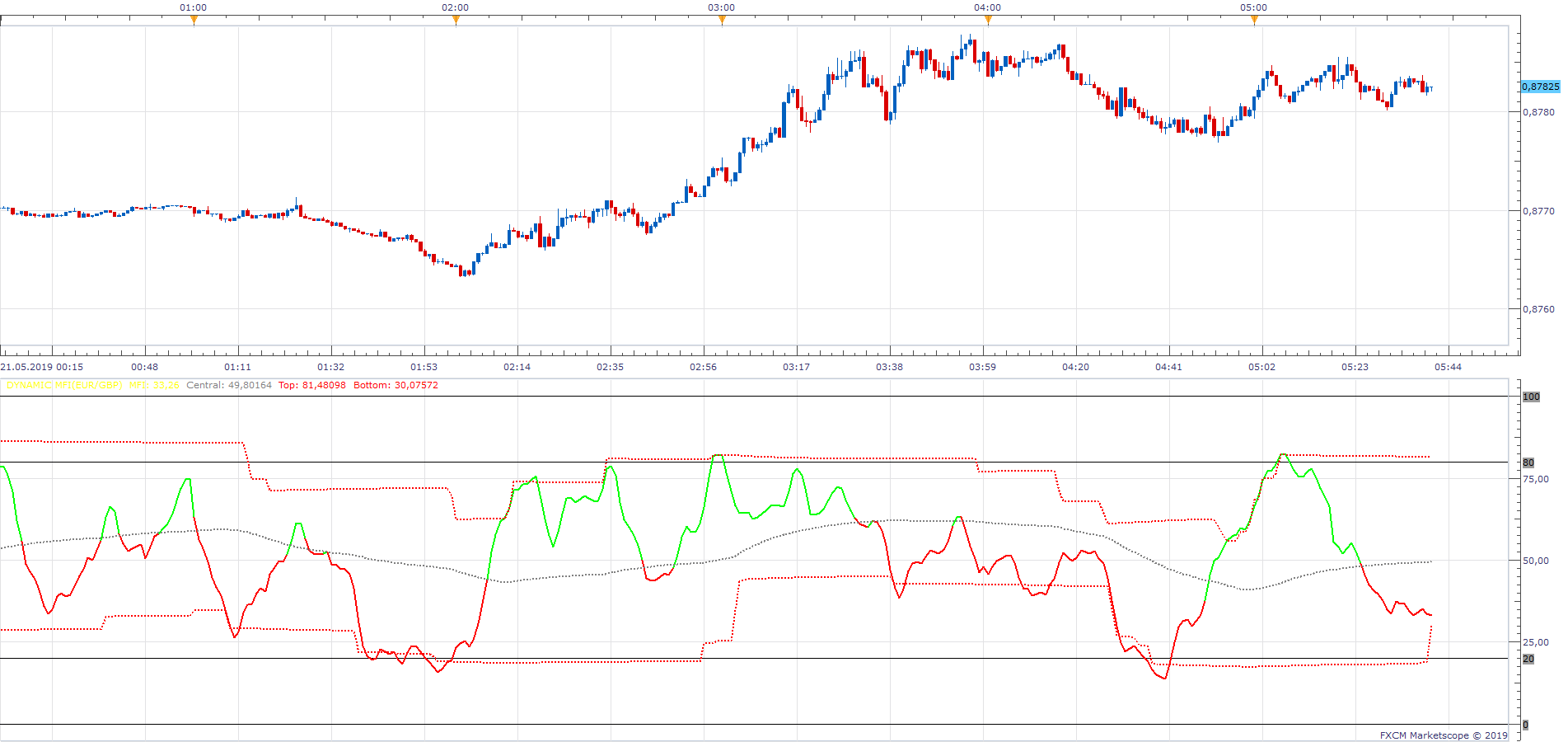
Task: Click the 01:11 time axis label
Action: click(238, 367)
